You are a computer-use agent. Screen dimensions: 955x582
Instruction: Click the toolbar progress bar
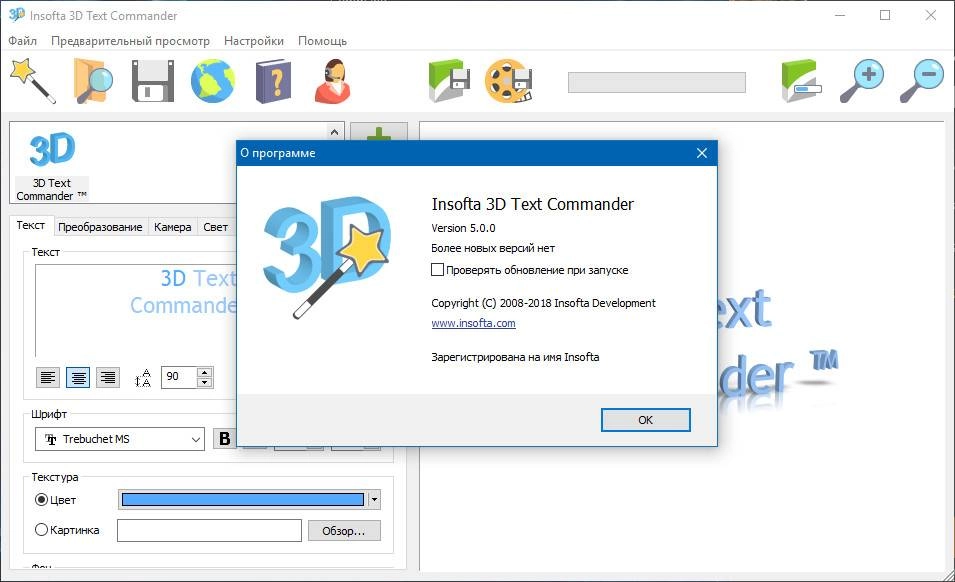click(657, 82)
